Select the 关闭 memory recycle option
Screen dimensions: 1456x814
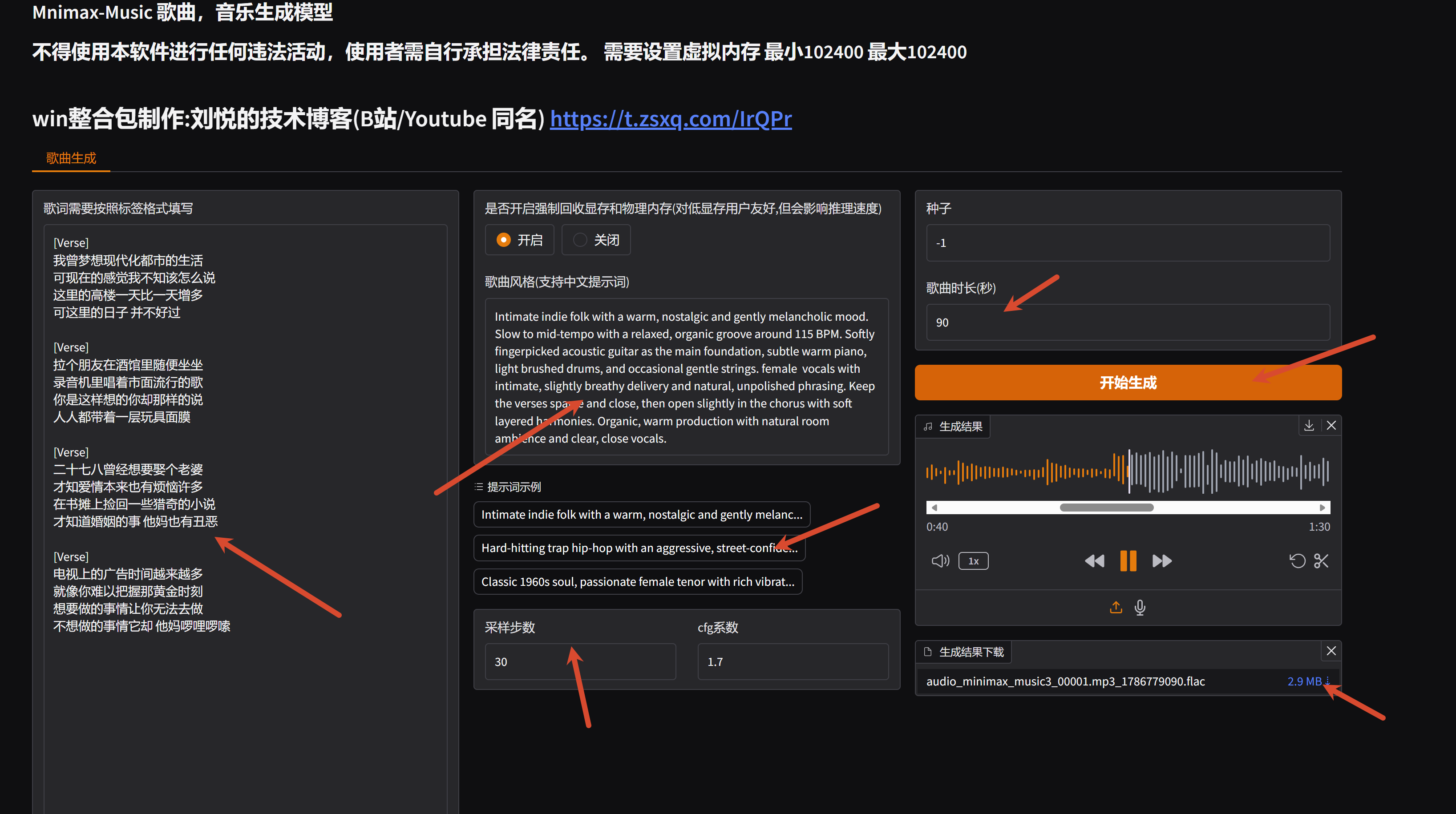pos(596,240)
